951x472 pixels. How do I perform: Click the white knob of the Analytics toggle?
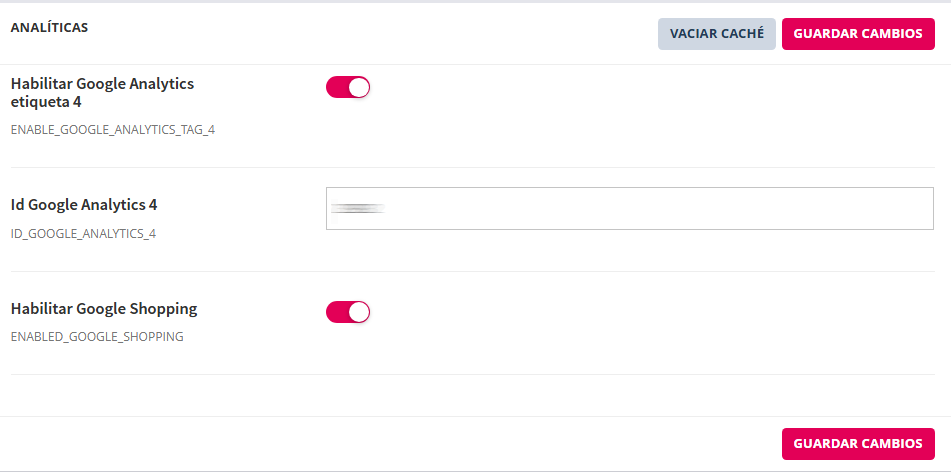[x=359, y=87]
